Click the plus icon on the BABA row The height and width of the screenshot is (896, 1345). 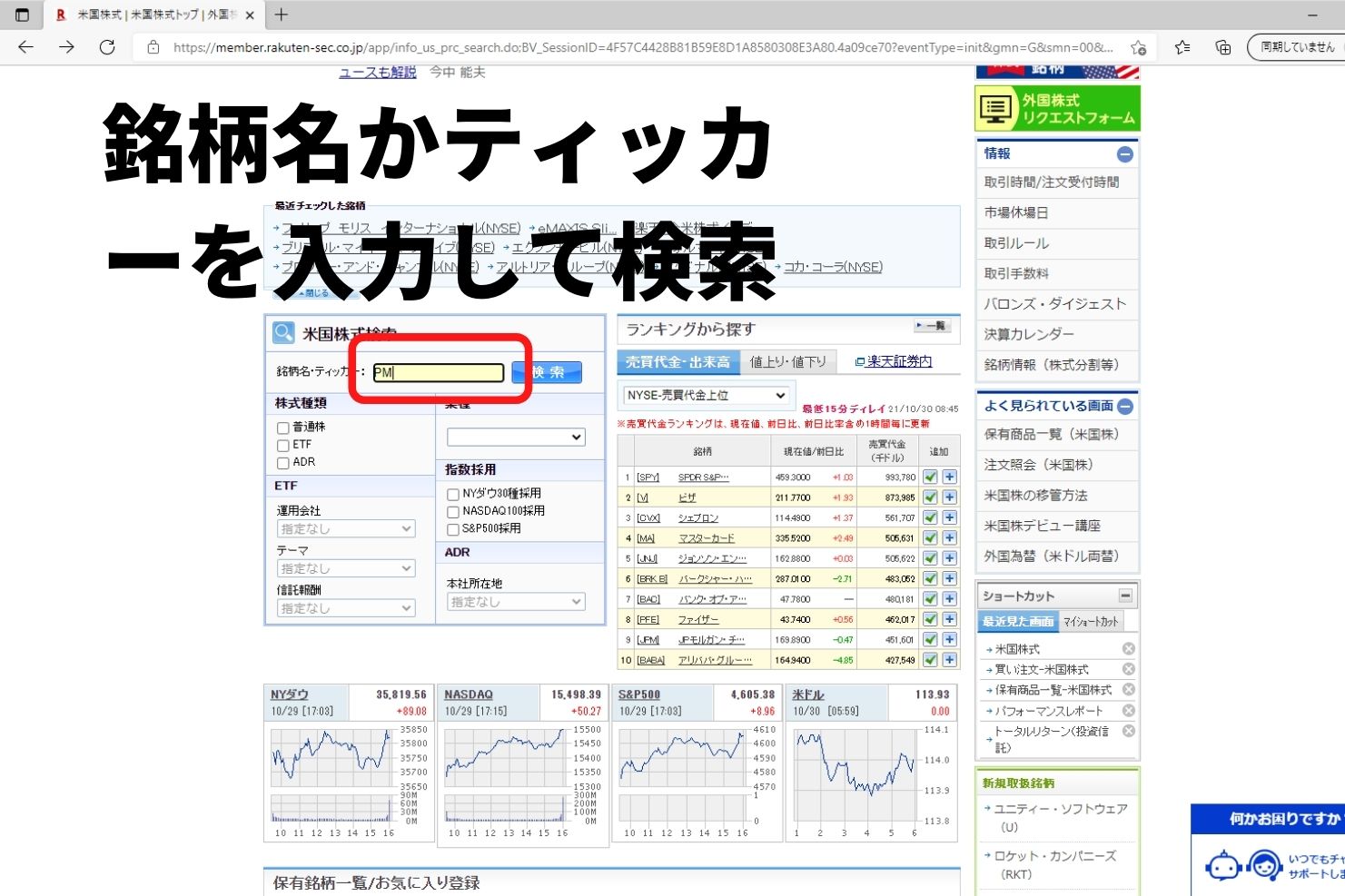pos(948,659)
